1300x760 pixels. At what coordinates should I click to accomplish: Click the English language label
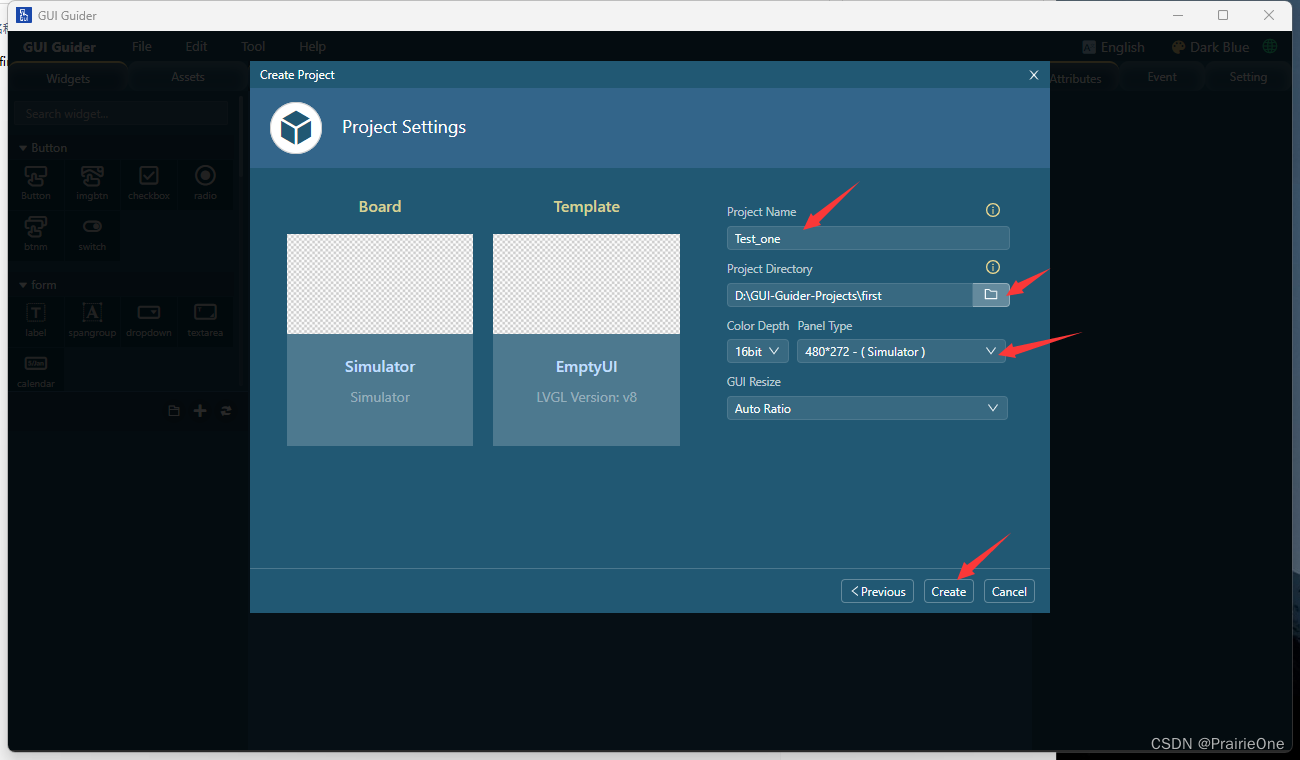(x=1123, y=47)
